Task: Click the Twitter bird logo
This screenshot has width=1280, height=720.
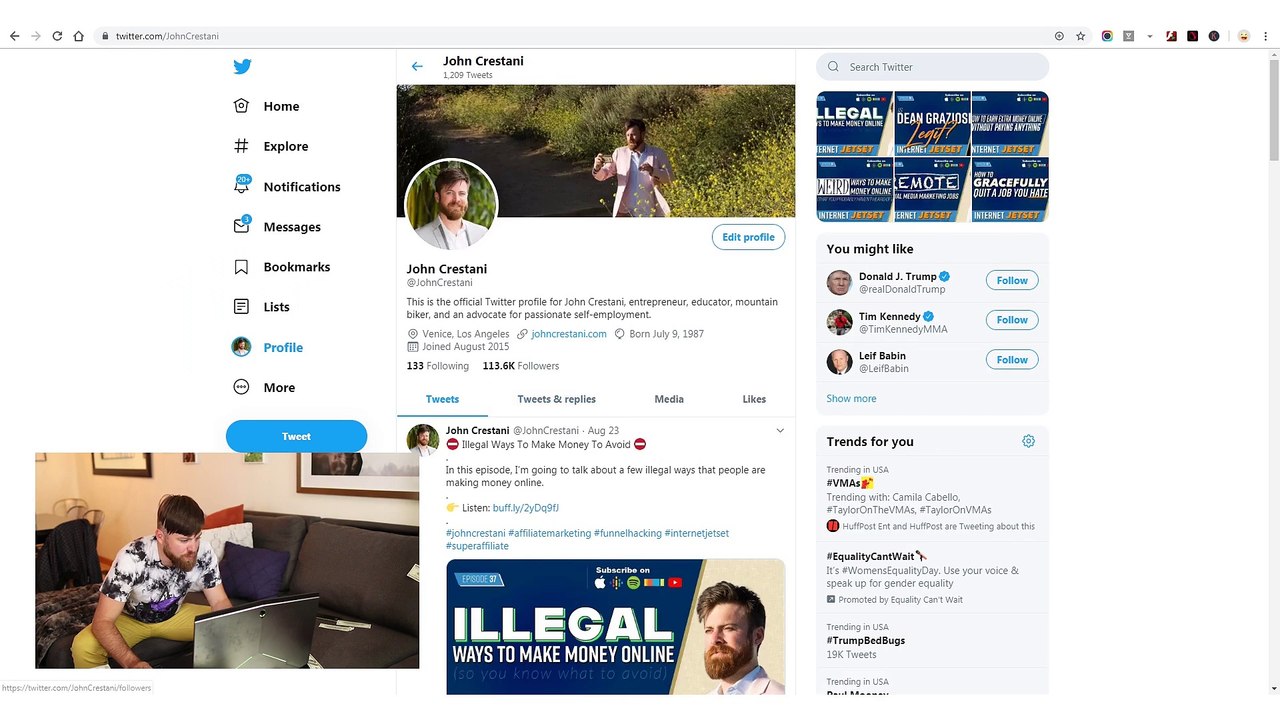Action: (x=242, y=67)
